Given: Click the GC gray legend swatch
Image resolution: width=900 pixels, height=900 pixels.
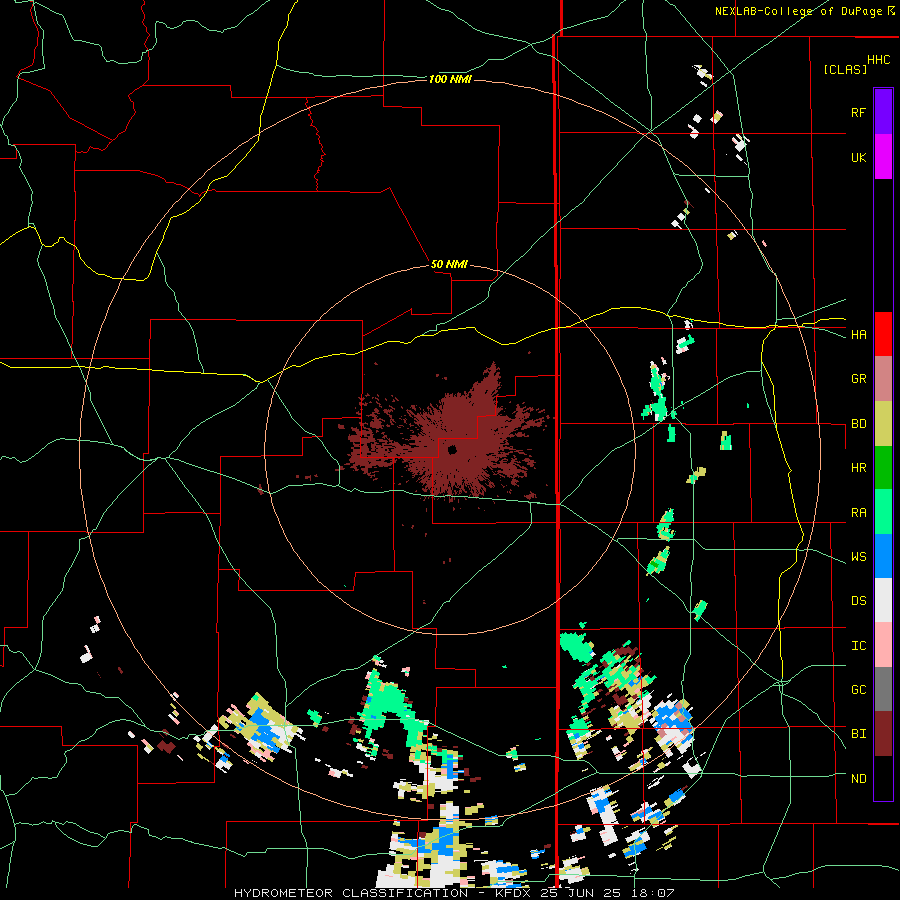Looking at the screenshot, I should click(x=883, y=689).
